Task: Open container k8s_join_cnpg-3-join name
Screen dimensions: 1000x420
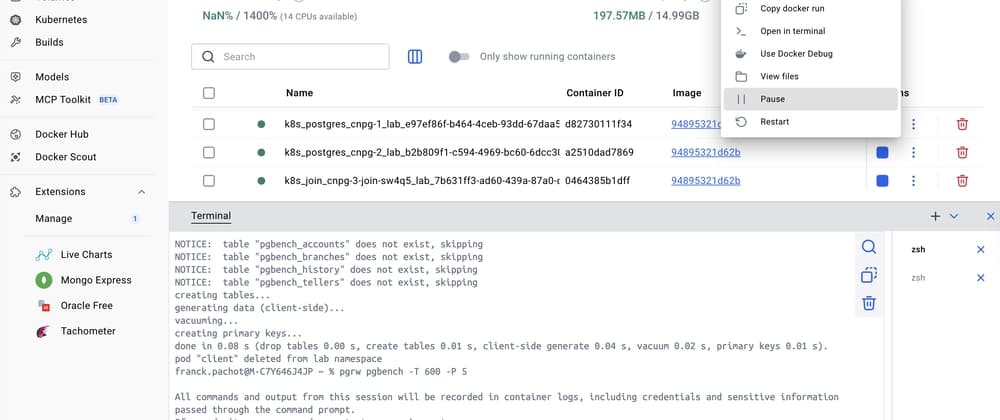Action: point(422,181)
